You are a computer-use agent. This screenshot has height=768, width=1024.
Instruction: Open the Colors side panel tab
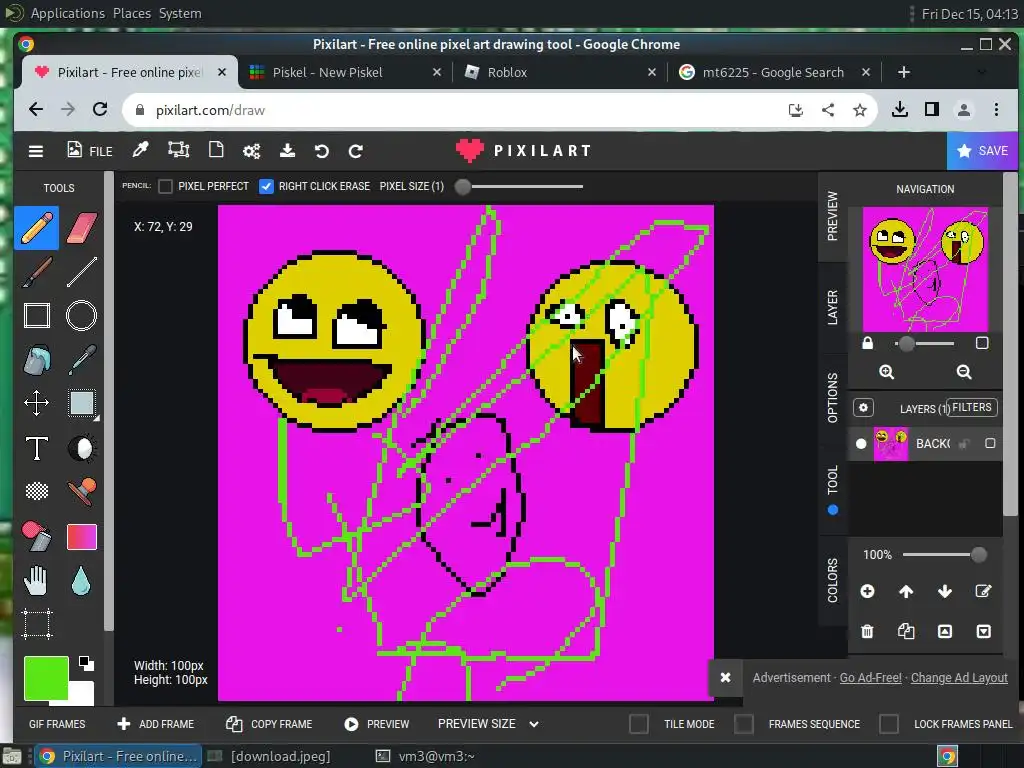click(833, 580)
